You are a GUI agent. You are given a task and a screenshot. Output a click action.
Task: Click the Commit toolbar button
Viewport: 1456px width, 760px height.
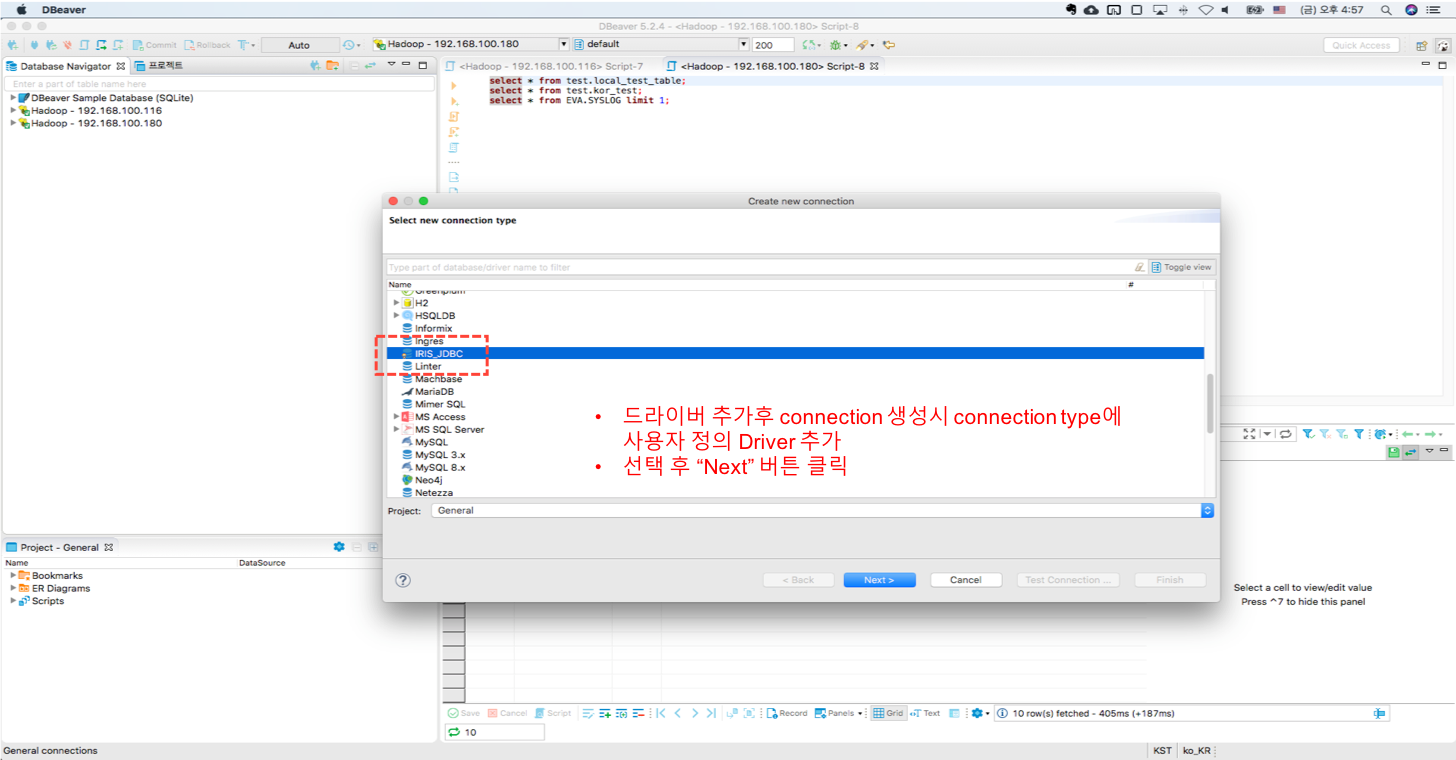tap(153, 45)
